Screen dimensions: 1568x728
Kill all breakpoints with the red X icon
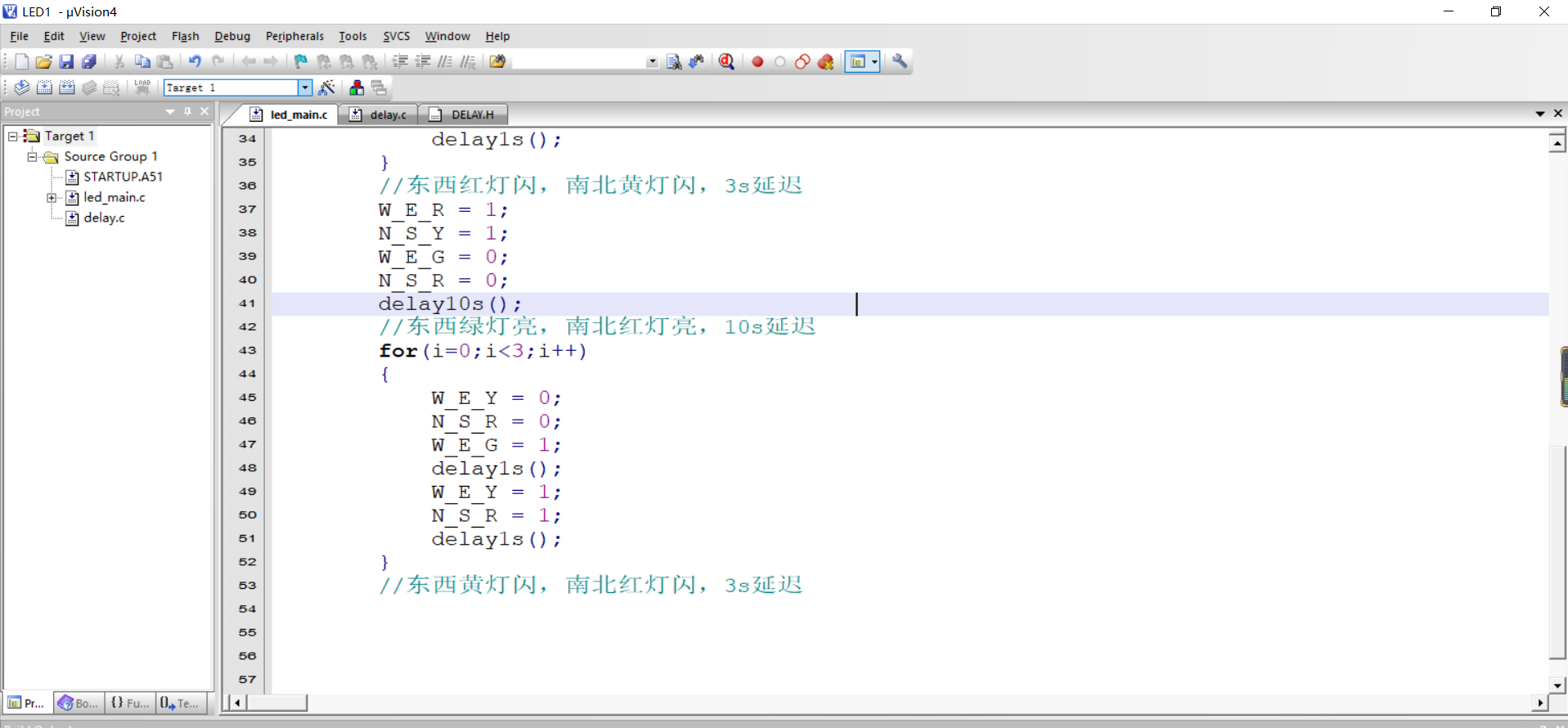pos(826,61)
